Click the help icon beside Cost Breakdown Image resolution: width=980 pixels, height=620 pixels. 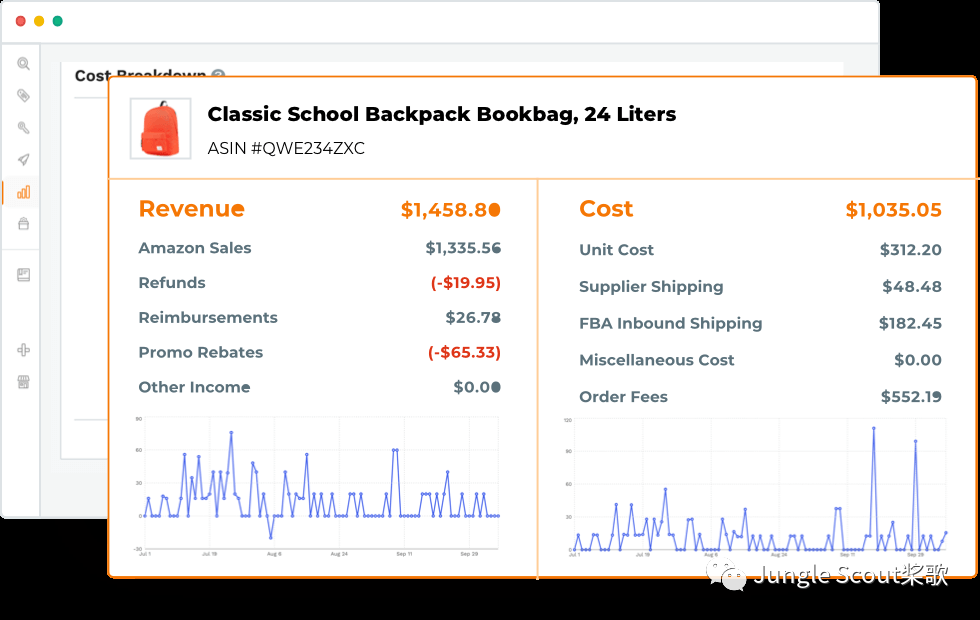pyautogui.click(x=218, y=75)
